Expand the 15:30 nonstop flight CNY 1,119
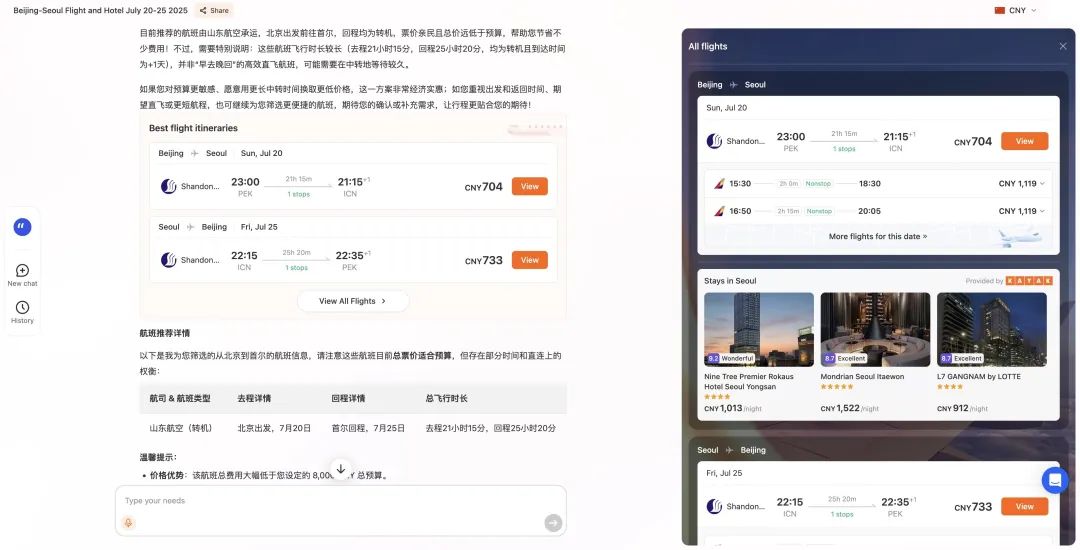1080x550 pixels. (878, 184)
